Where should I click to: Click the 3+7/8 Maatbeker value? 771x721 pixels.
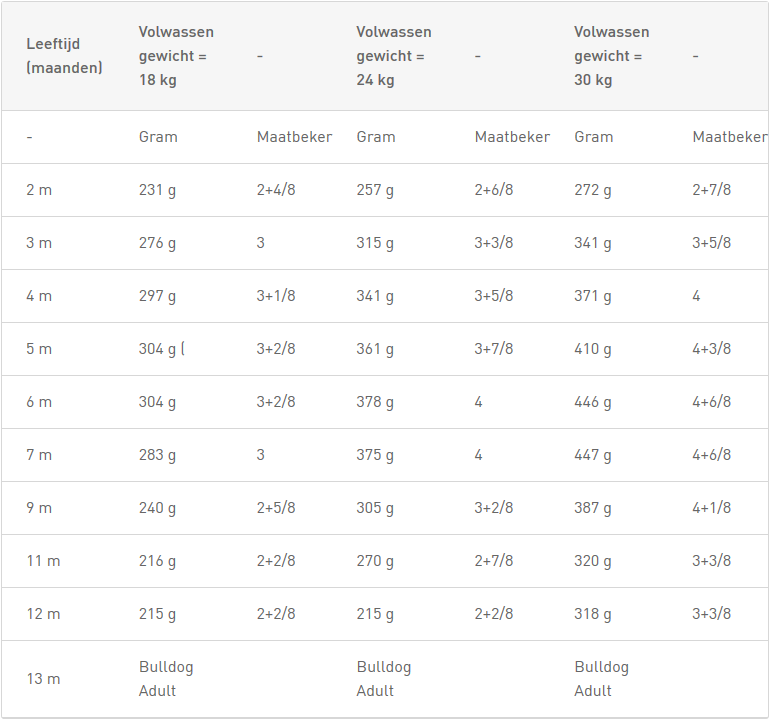point(494,349)
